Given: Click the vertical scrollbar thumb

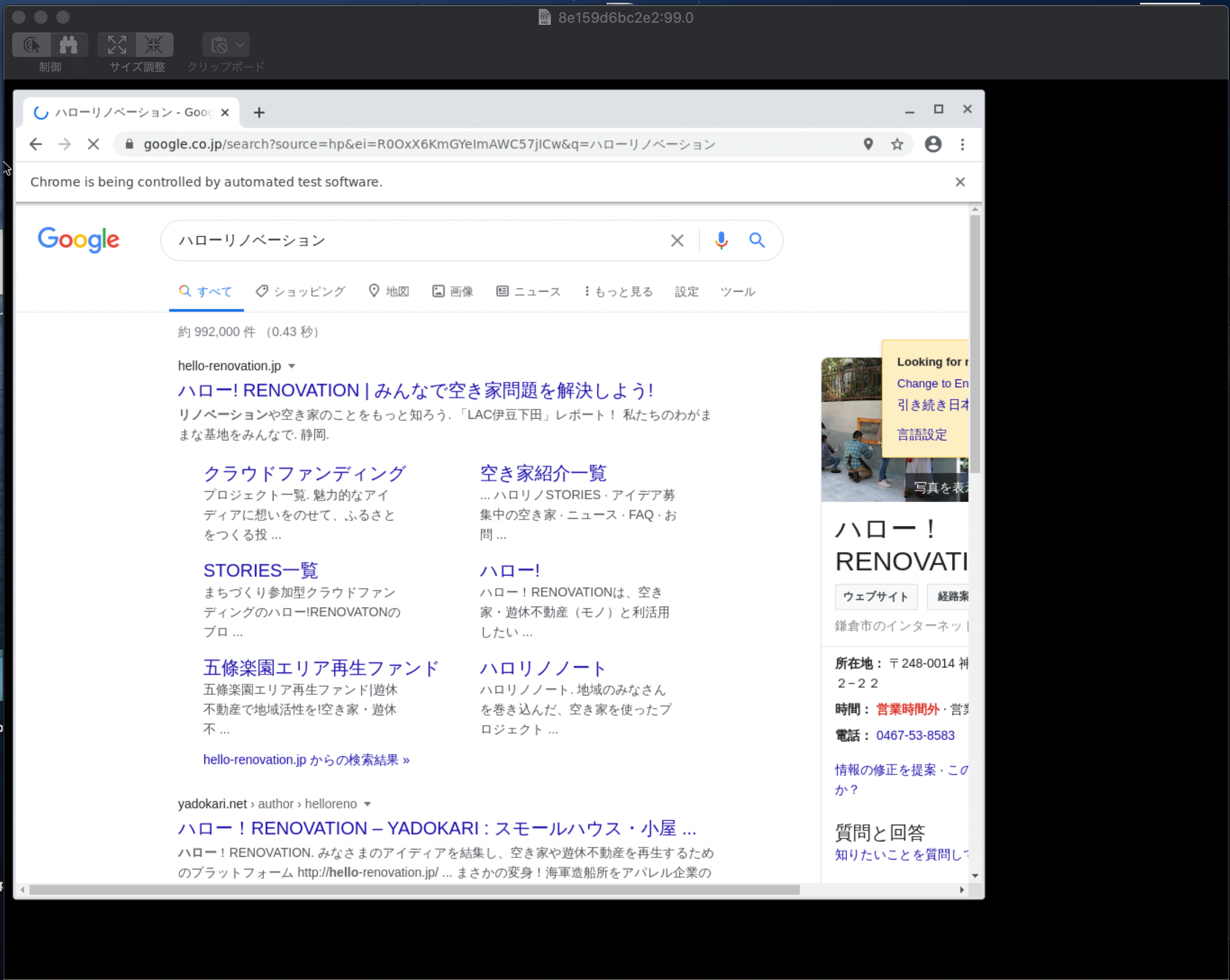Looking at the screenshot, I should [975, 344].
